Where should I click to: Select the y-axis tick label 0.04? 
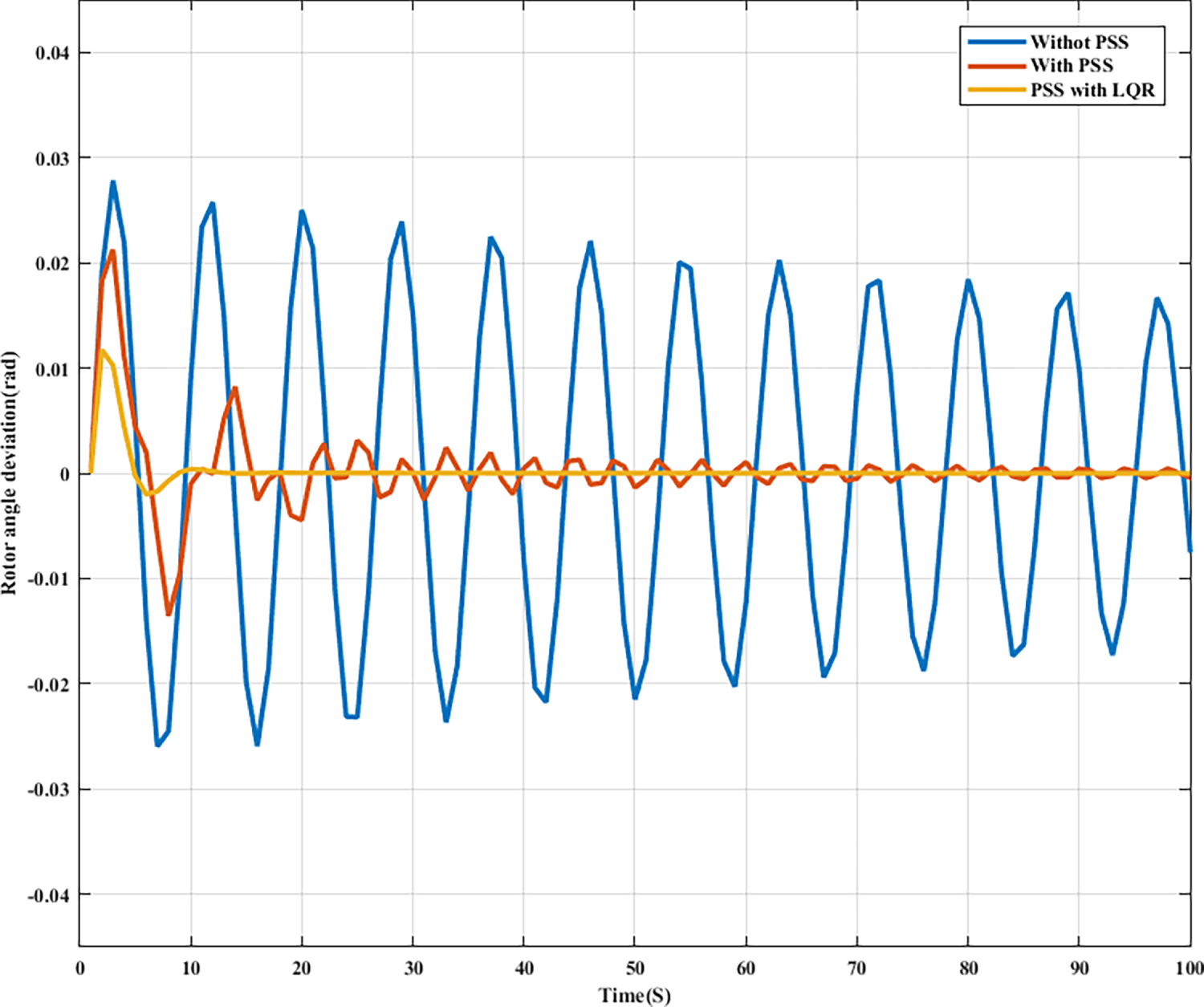coord(52,54)
